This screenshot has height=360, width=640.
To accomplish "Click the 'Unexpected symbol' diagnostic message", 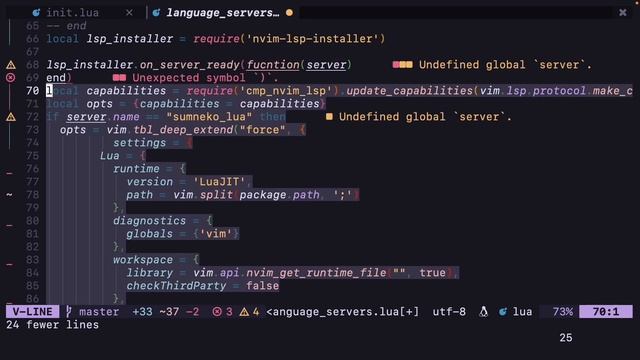I will [x=205, y=78].
